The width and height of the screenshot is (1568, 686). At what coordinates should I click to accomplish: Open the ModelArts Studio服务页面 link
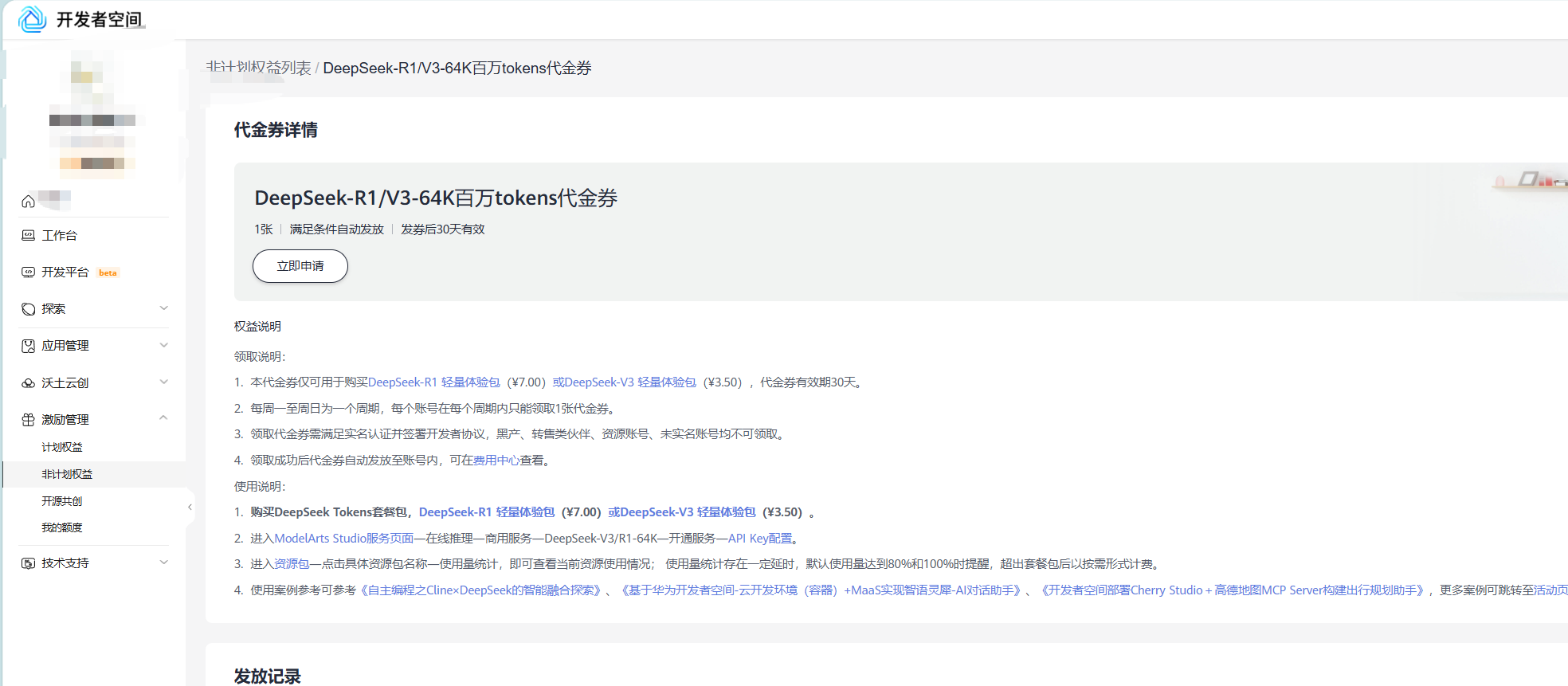click(344, 539)
